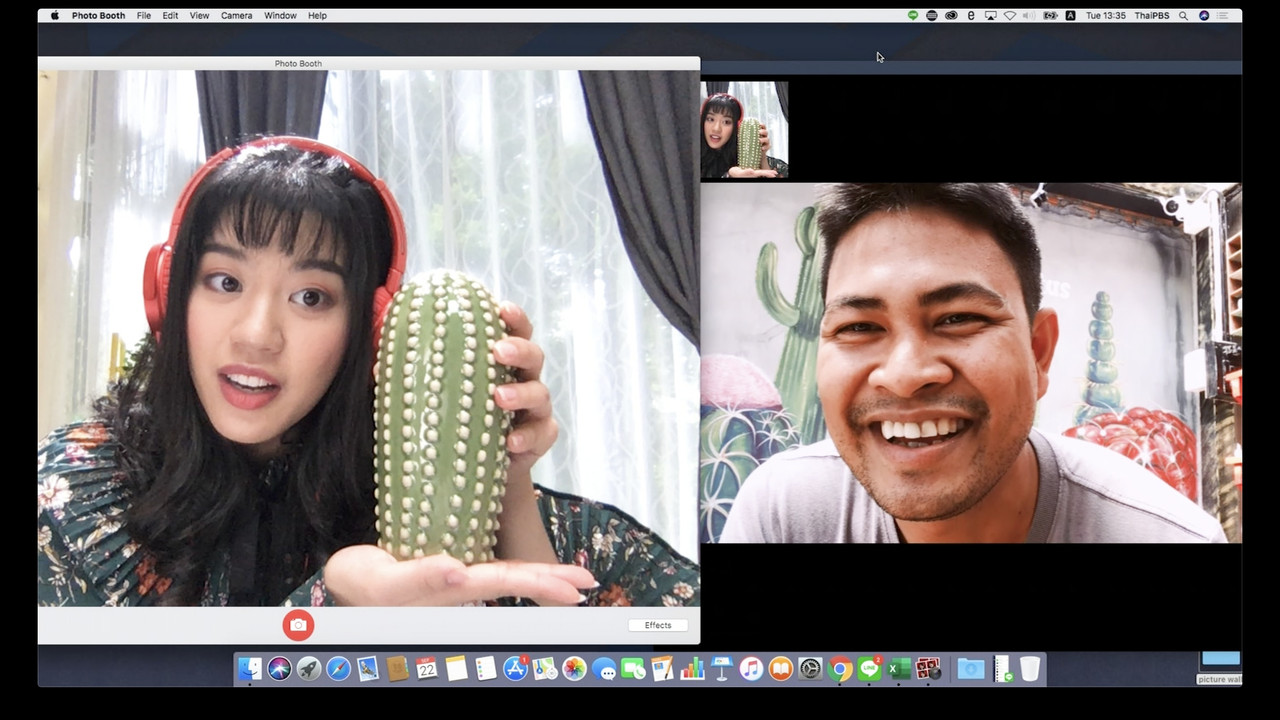Screen dimensions: 1280x720
Task: Open the Camera menu
Action: point(236,16)
